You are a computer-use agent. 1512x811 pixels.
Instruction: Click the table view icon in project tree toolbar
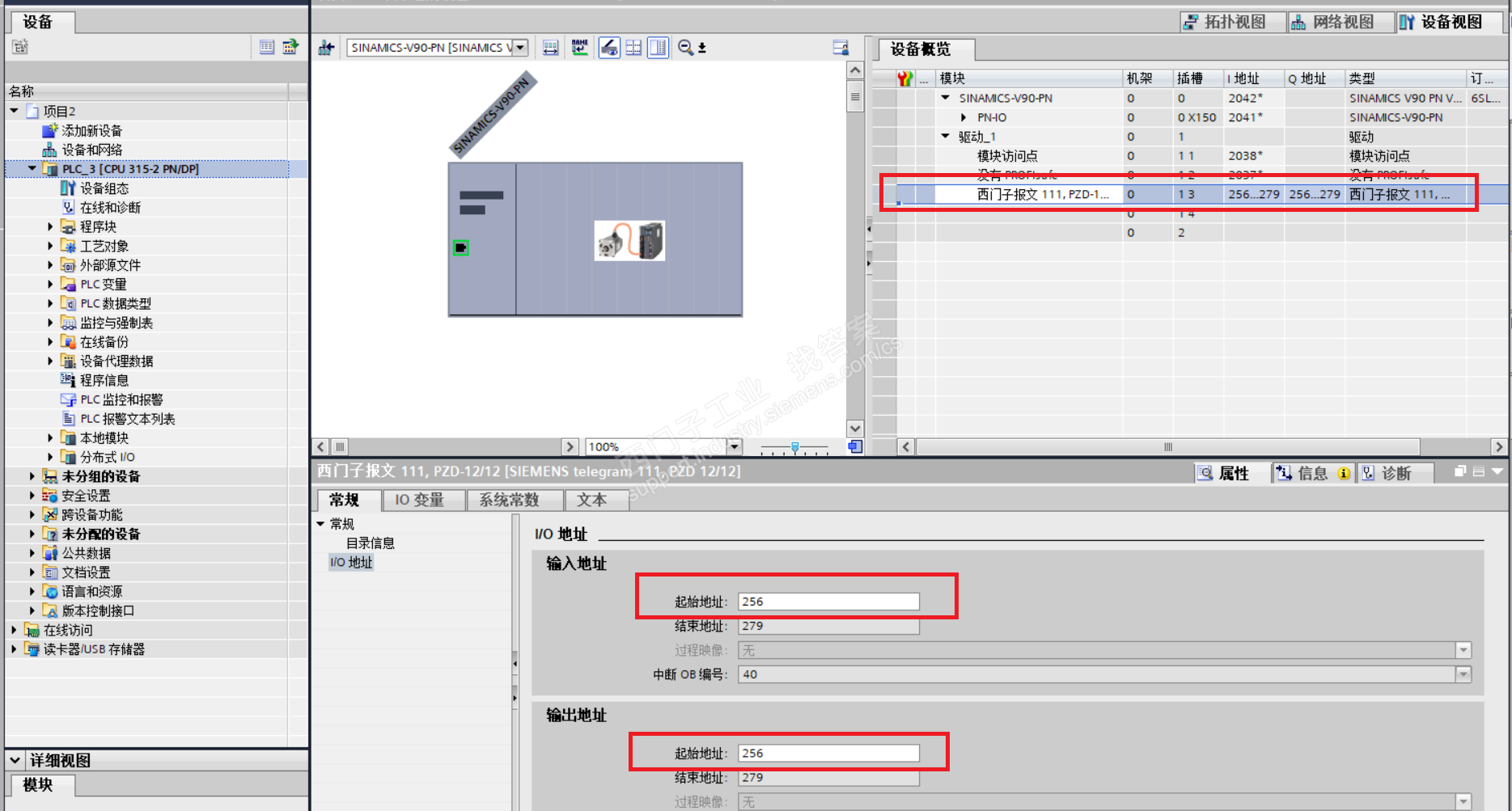tap(267, 47)
